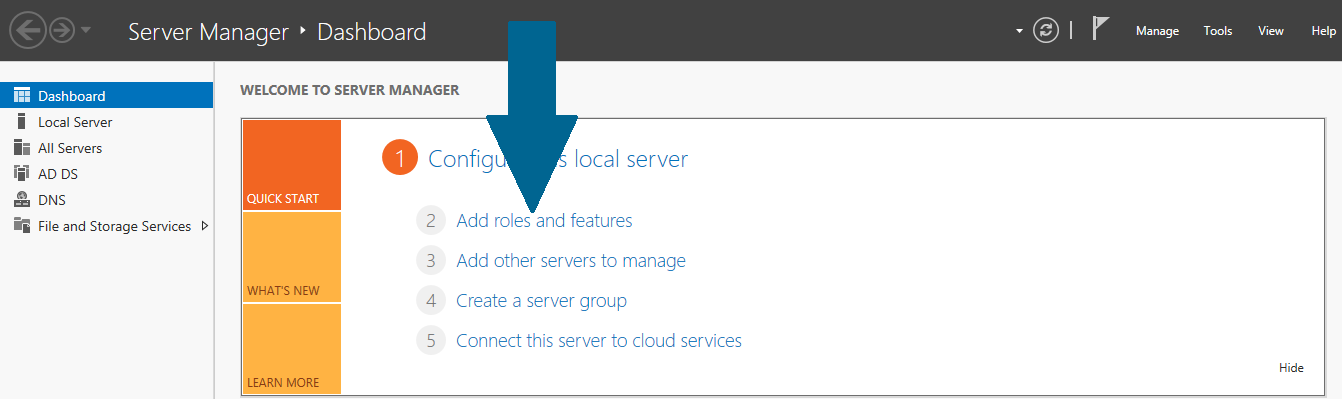Select the Dashboard icon in the sidebar
Image resolution: width=1342 pixels, height=399 pixels.
(22, 96)
